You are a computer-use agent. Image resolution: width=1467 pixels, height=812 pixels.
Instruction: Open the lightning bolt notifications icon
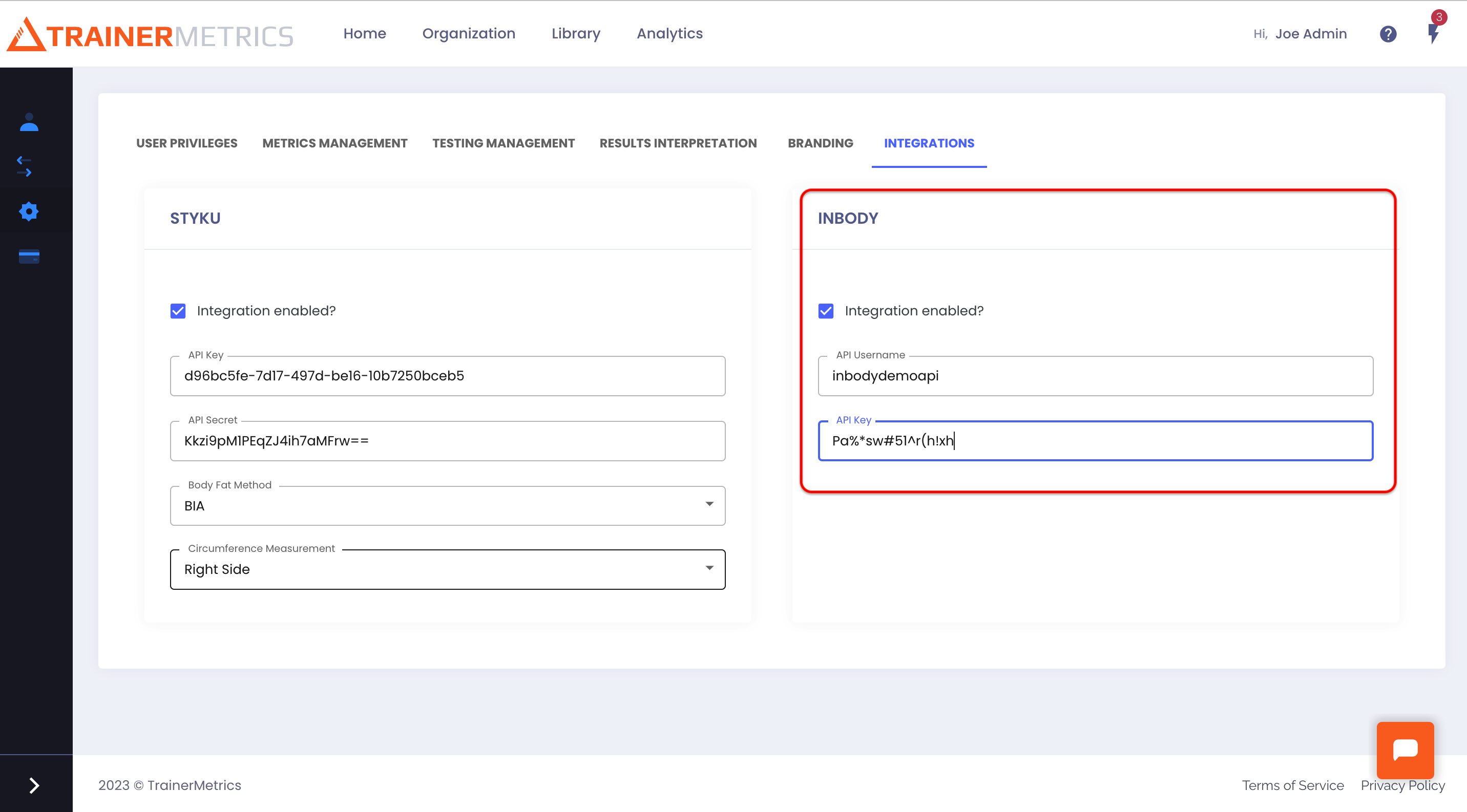coord(1433,34)
